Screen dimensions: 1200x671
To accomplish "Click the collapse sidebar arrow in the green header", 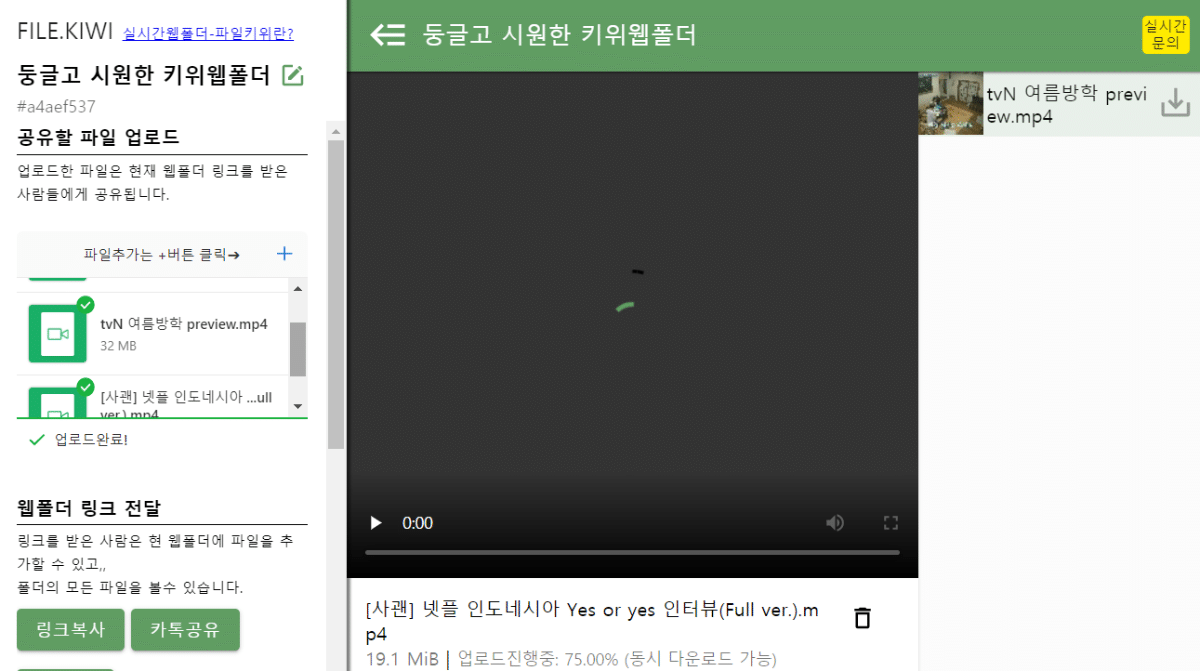I will click(388, 35).
